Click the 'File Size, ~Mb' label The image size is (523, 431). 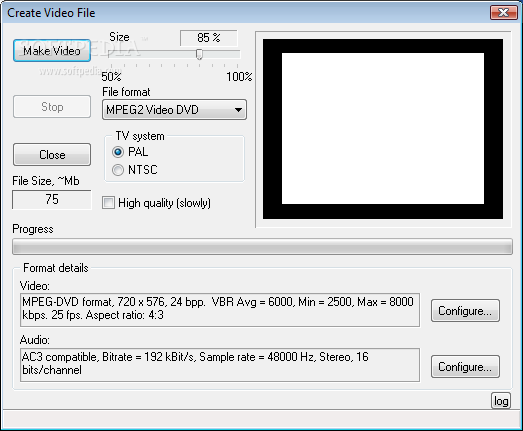point(46,181)
